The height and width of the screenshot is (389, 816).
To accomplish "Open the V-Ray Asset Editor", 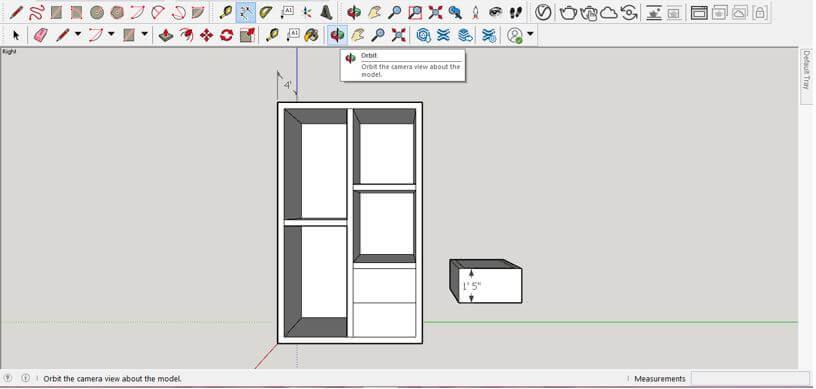I will [543, 12].
